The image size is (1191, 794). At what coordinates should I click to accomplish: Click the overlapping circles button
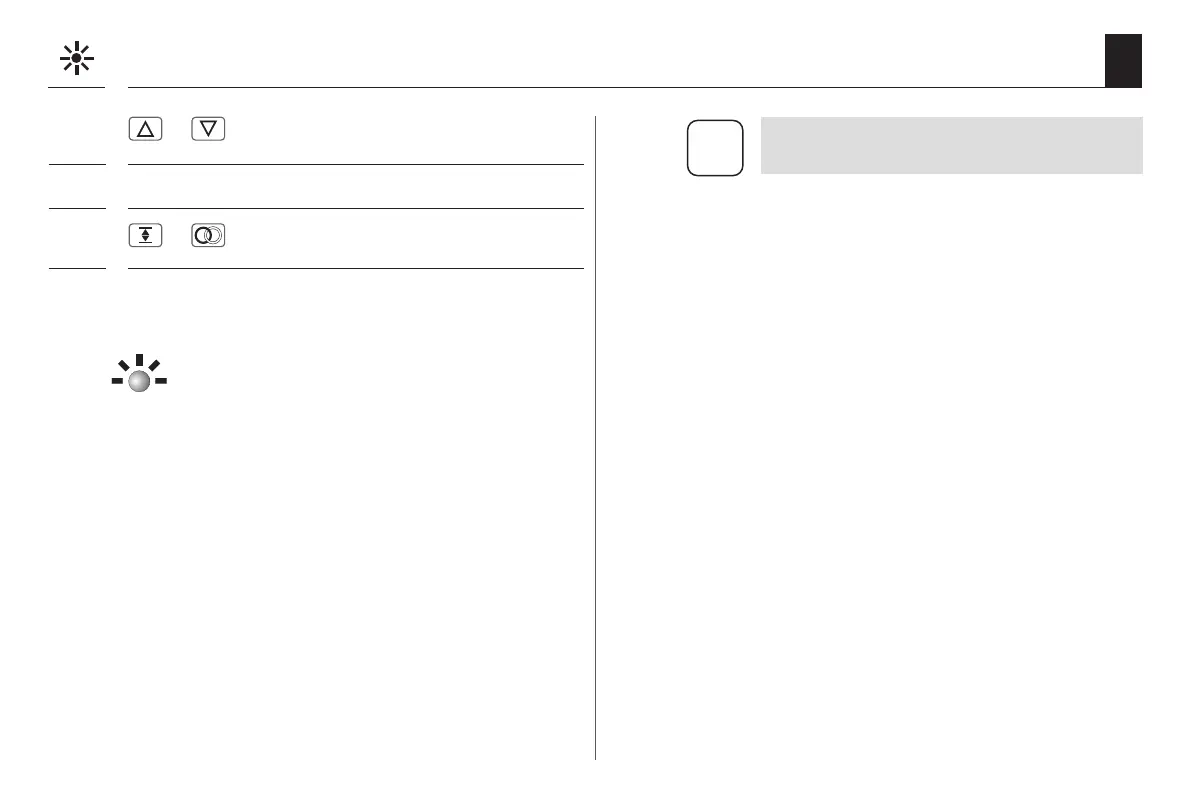209,235
